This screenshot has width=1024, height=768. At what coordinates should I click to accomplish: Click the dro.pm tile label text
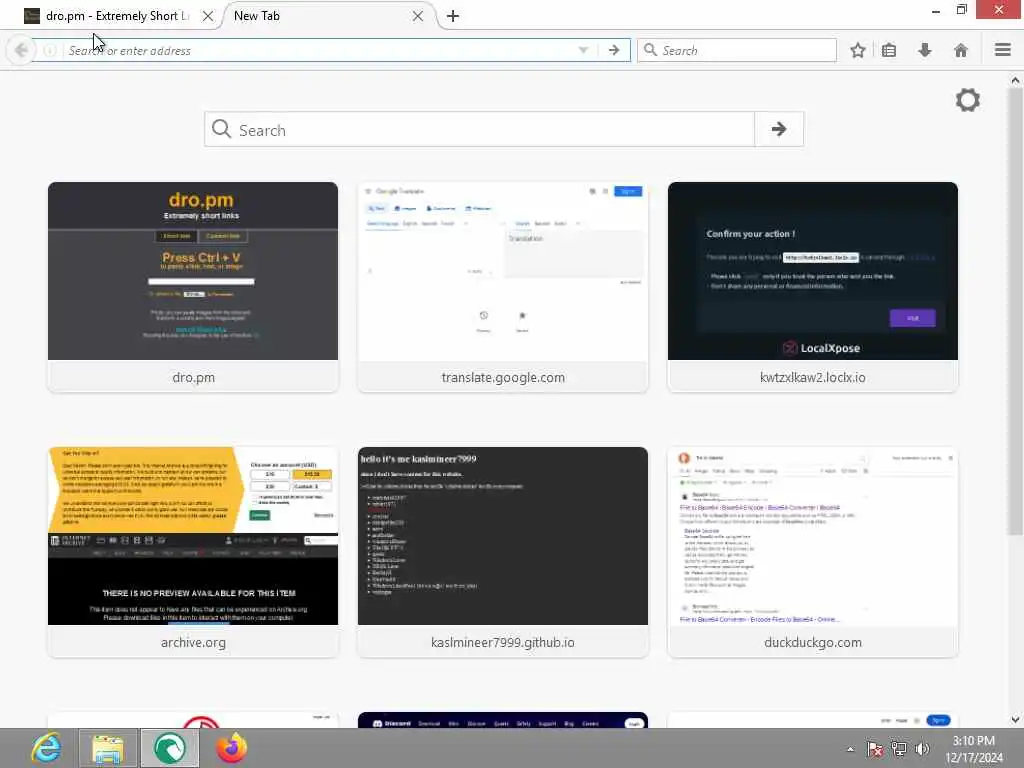coord(193,377)
